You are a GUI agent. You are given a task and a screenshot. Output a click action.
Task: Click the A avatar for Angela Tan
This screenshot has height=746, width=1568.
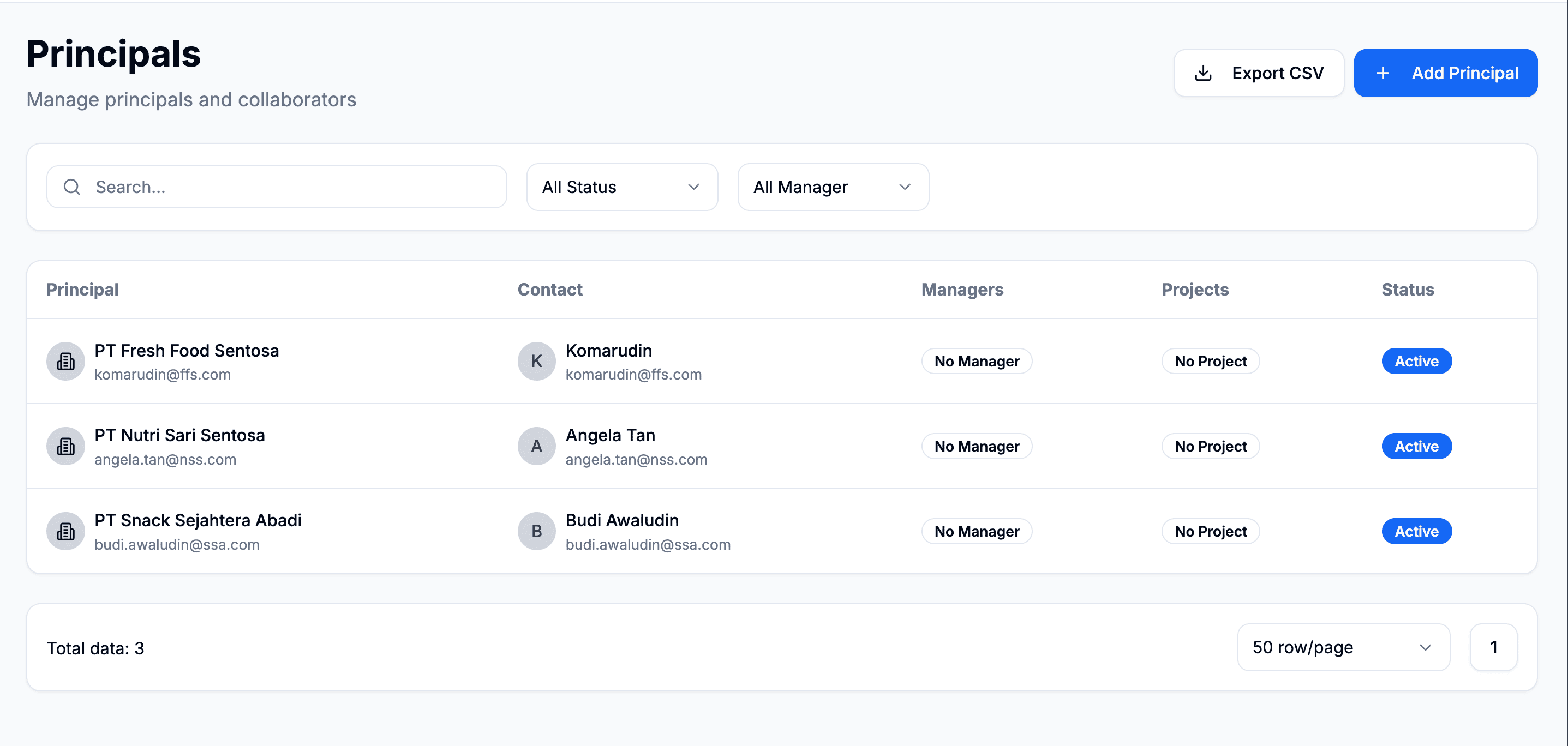pyautogui.click(x=536, y=447)
